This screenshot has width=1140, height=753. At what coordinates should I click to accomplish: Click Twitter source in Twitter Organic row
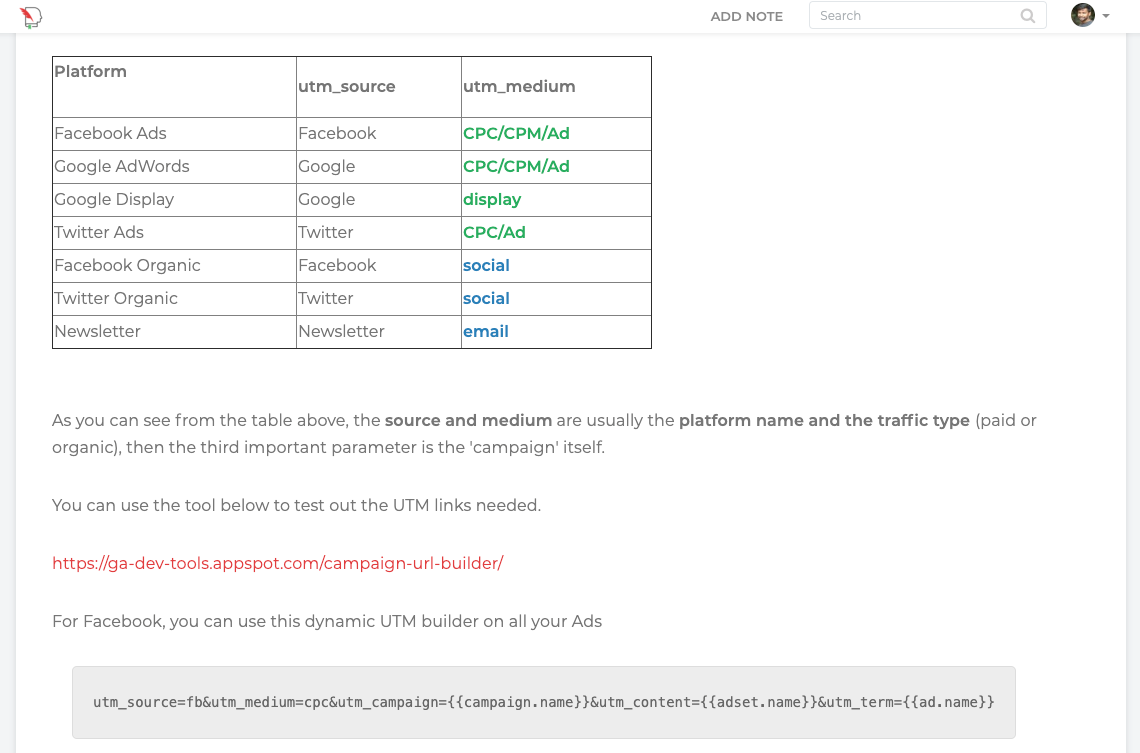(326, 299)
